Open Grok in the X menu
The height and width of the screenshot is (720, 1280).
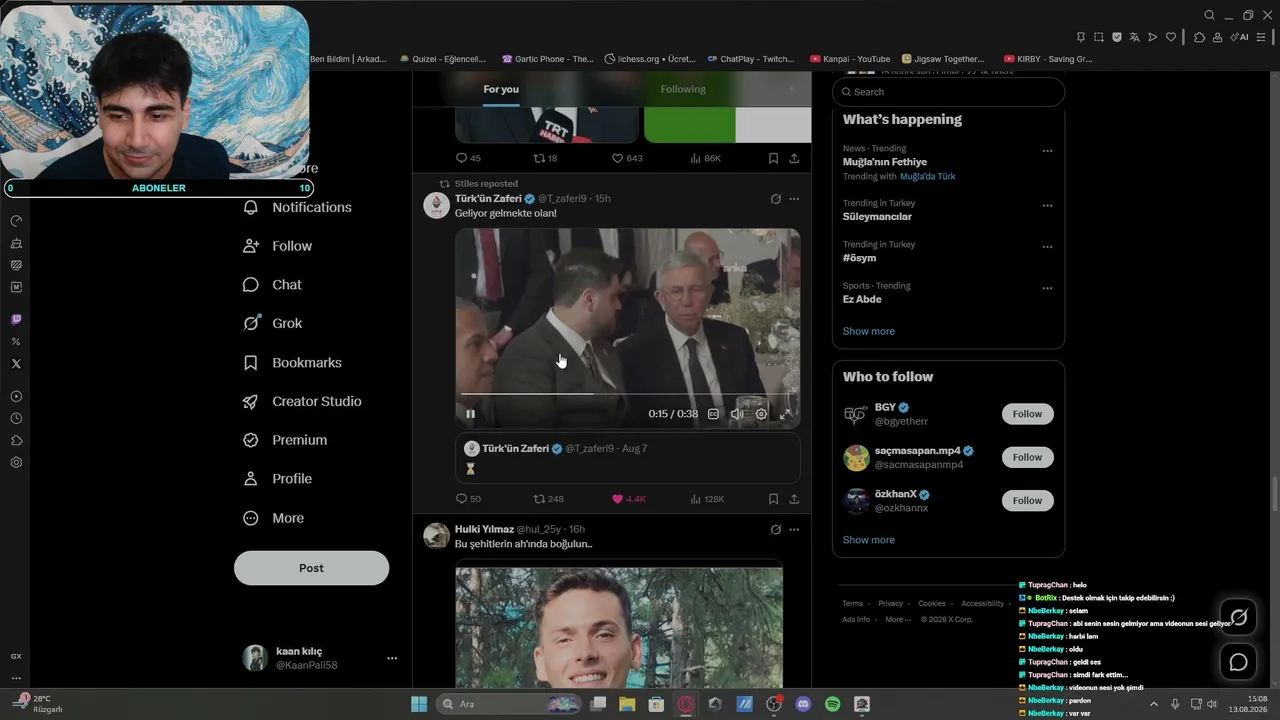point(272,323)
